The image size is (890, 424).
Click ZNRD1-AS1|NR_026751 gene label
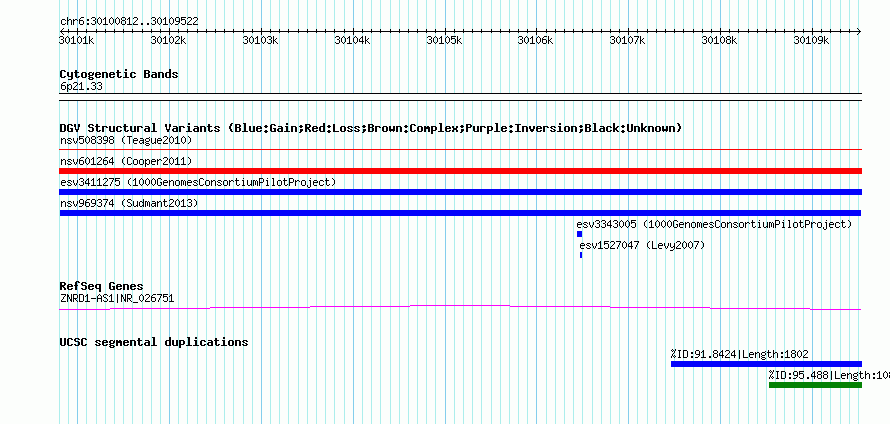pos(117,299)
